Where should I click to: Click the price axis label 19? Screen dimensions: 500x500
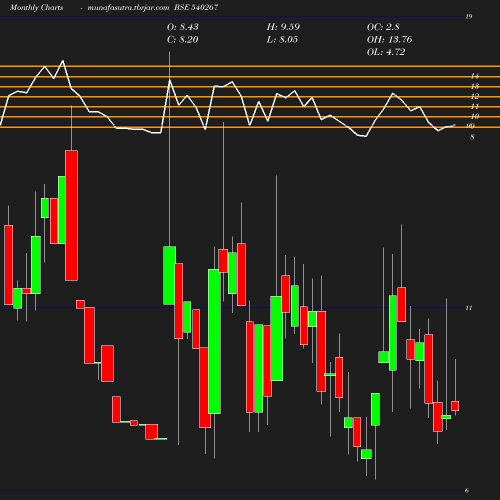(469, 17)
